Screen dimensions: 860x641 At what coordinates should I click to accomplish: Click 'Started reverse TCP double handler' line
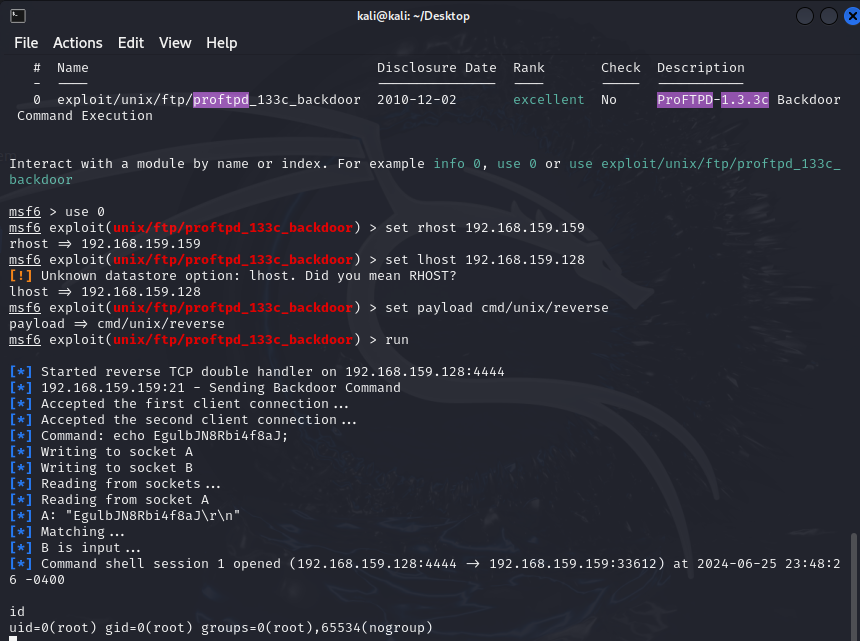pyautogui.click(x=257, y=372)
